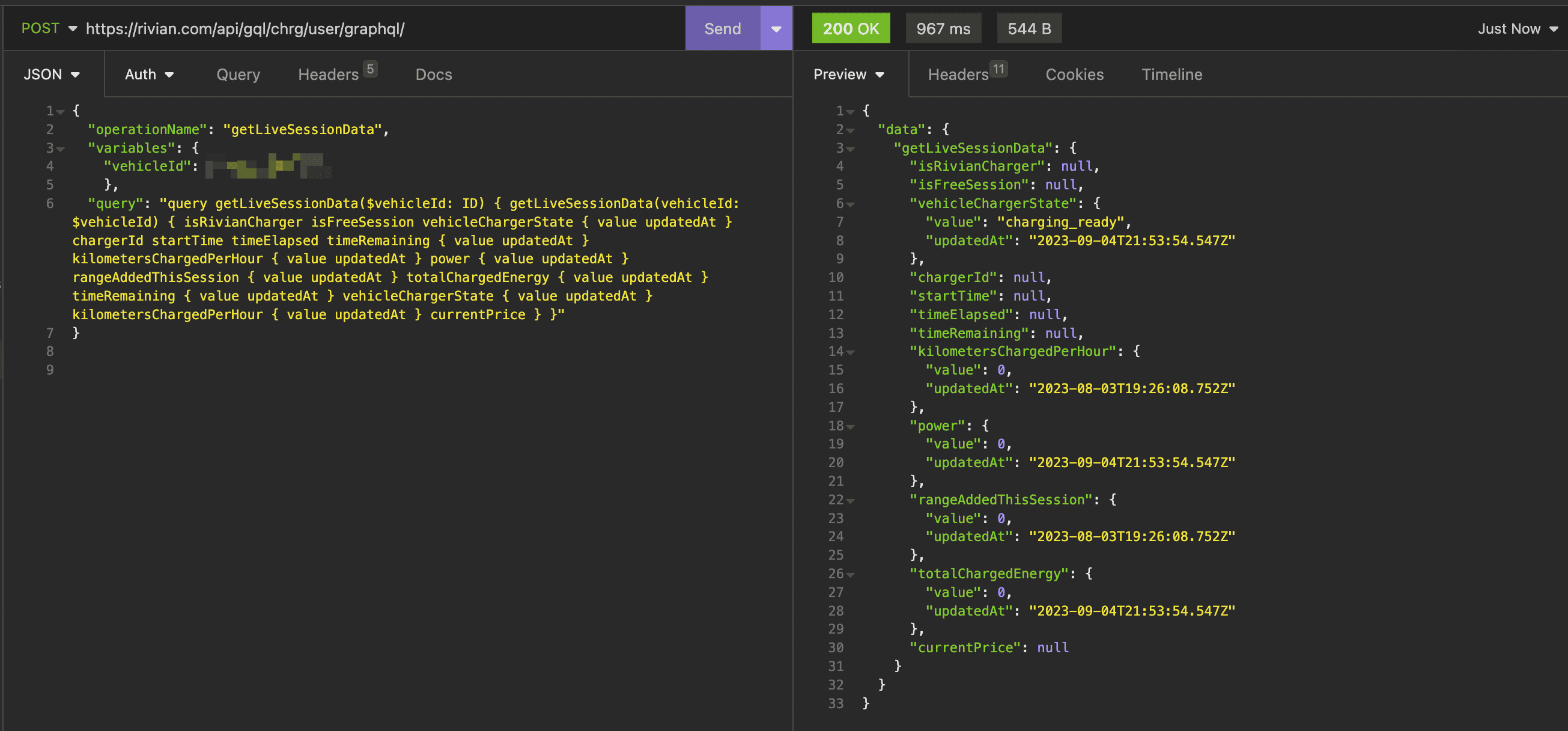Switch to response Headers tab with 11
Viewport: 1568px width, 731px height.
[x=967, y=74]
